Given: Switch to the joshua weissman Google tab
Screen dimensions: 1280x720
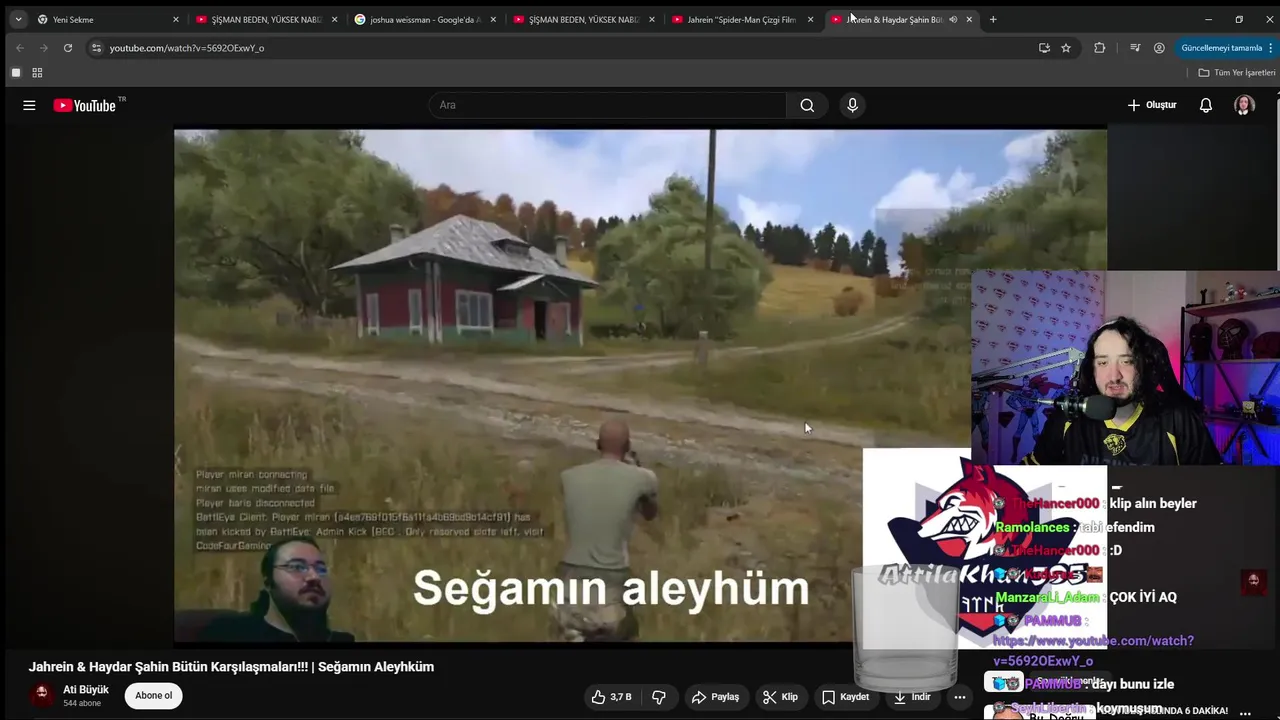Looking at the screenshot, I should tap(425, 20).
